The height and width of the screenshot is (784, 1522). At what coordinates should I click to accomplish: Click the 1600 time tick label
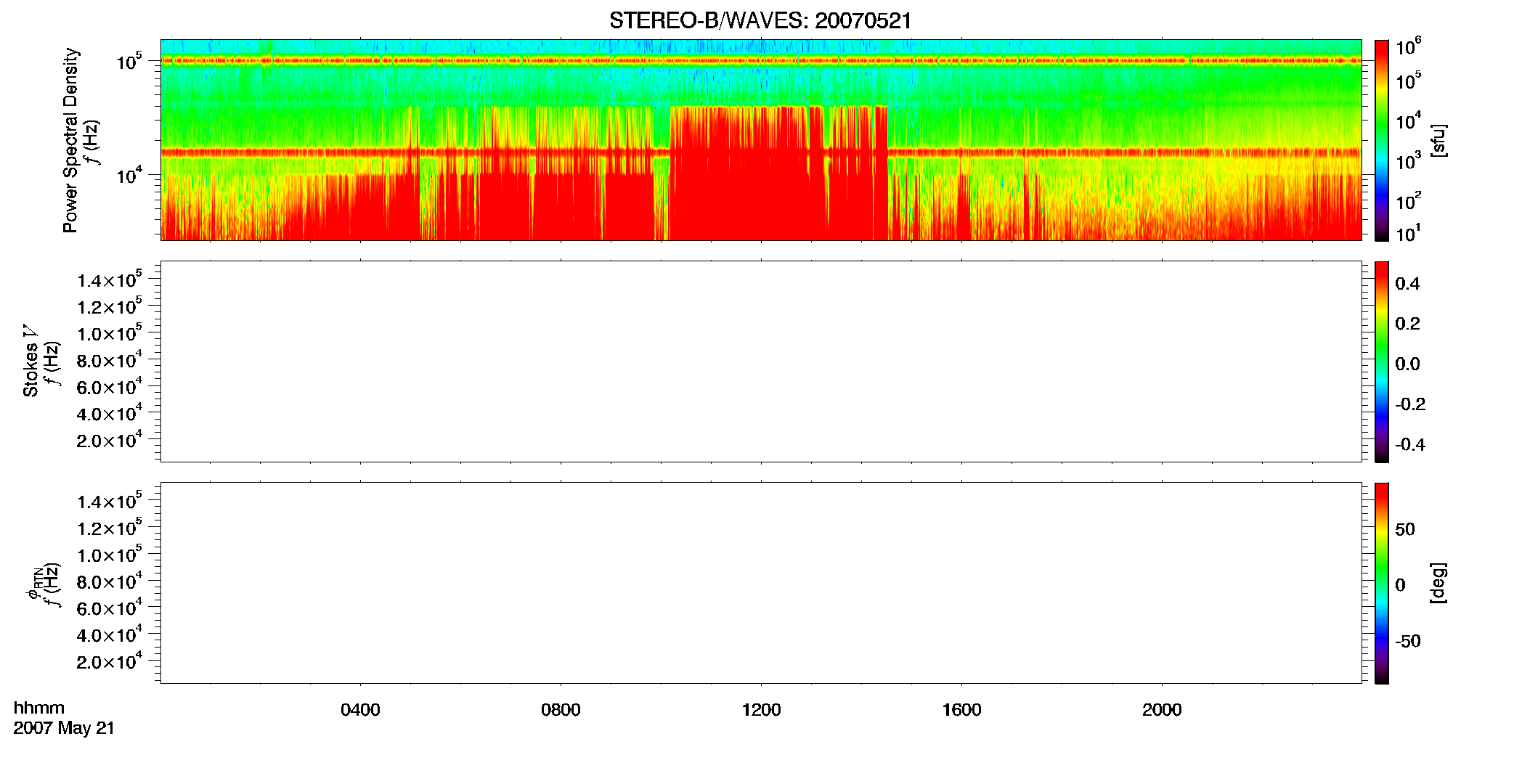(961, 710)
